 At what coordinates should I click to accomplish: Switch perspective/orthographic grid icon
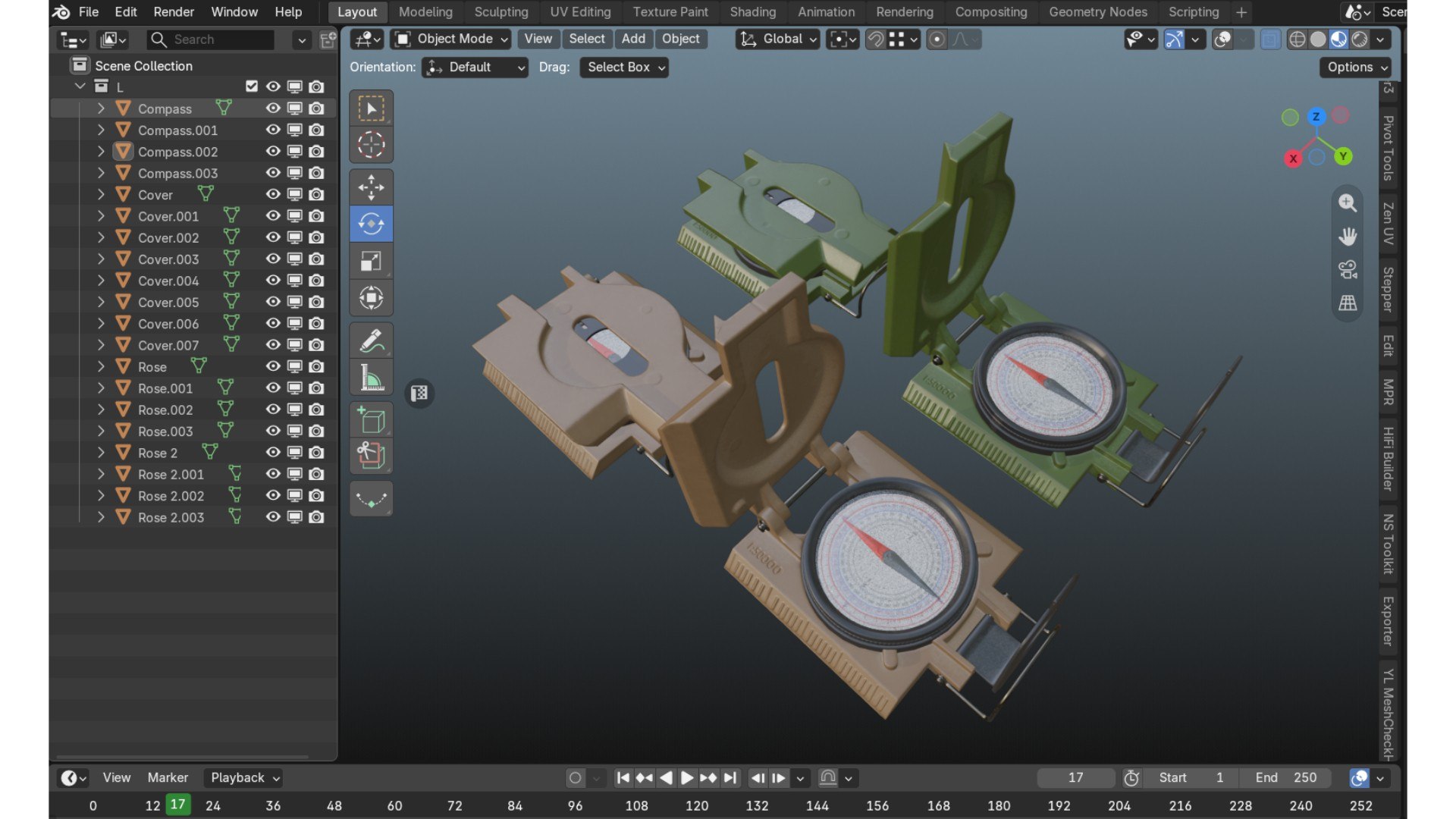pyautogui.click(x=1348, y=303)
